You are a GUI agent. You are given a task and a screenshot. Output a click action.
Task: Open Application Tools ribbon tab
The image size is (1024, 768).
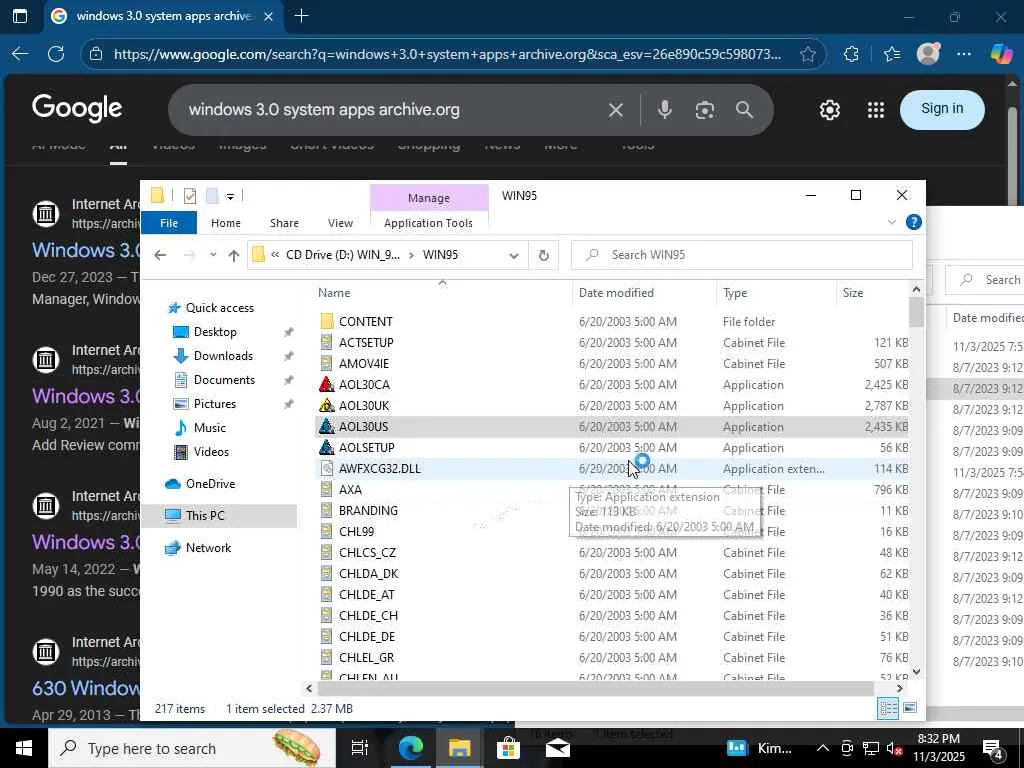point(428,223)
